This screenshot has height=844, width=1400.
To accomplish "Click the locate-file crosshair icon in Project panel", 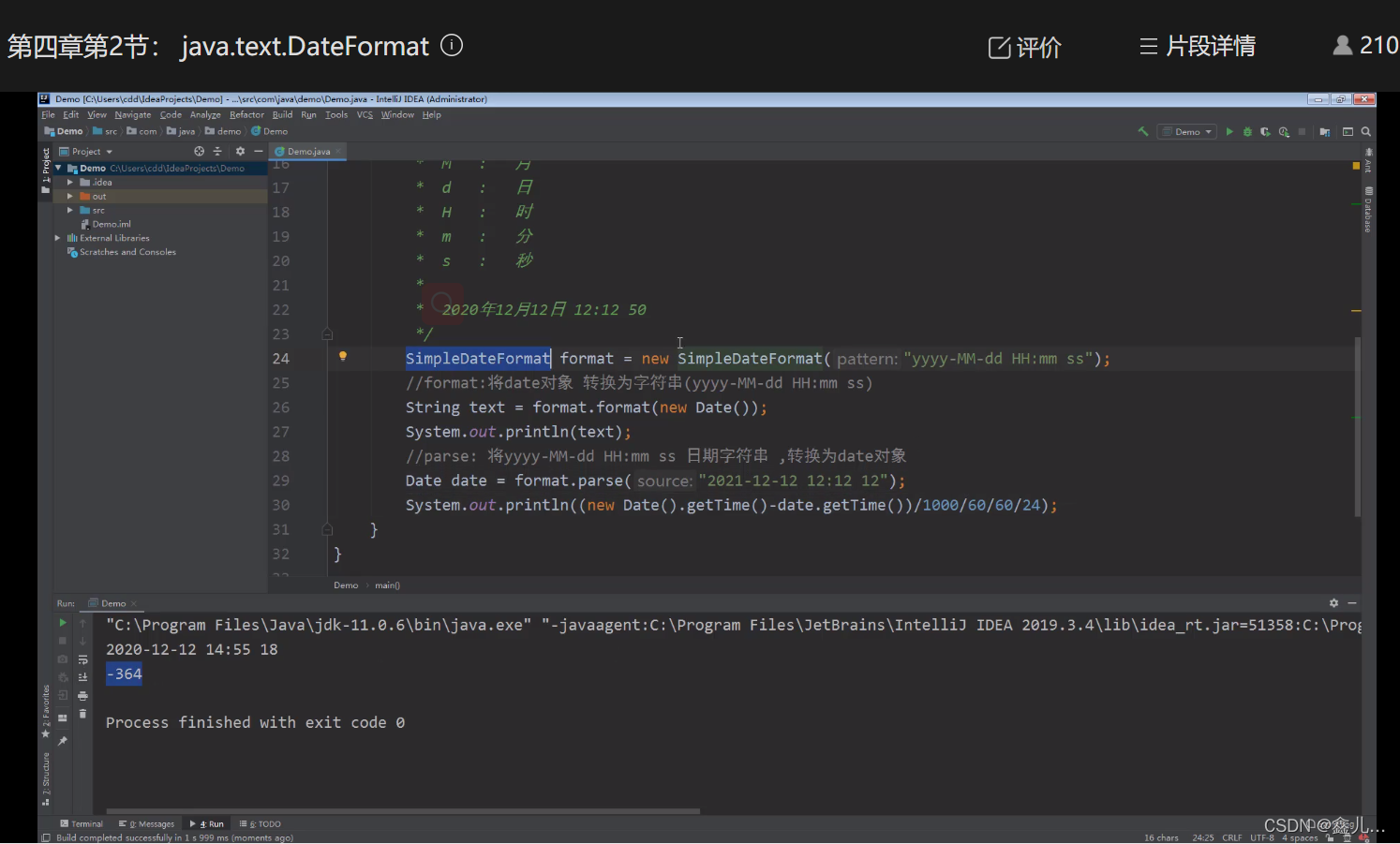I will (199, 151).
